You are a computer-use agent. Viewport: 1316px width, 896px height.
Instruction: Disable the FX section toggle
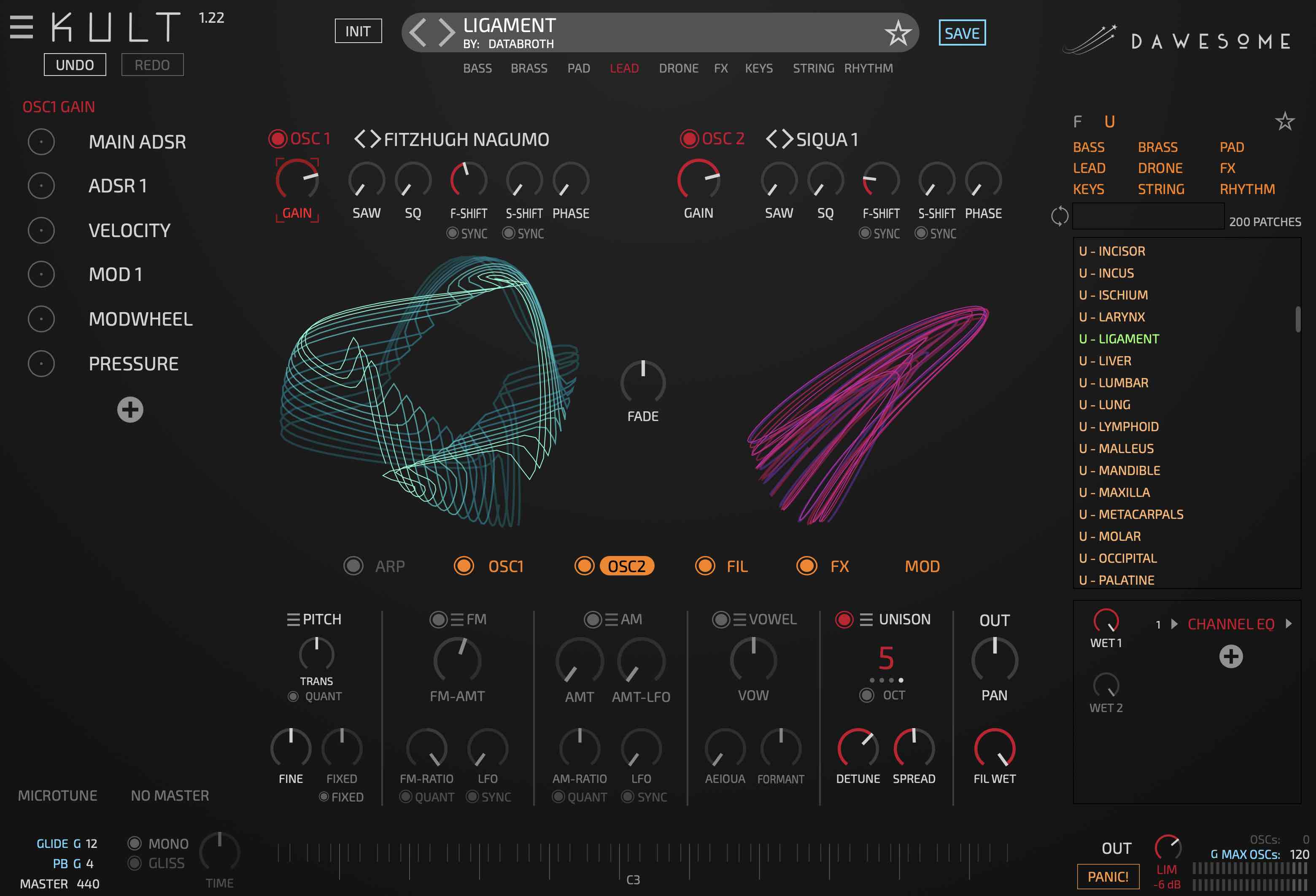click(x=806, y=566)
